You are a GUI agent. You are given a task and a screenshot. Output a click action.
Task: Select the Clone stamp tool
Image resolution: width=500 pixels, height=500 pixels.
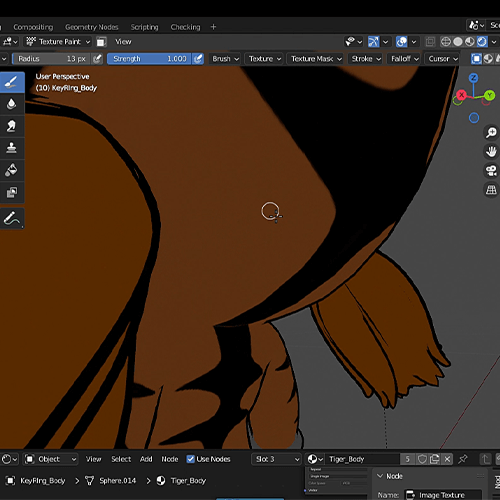pyautogui.click(x=12, y=148)
